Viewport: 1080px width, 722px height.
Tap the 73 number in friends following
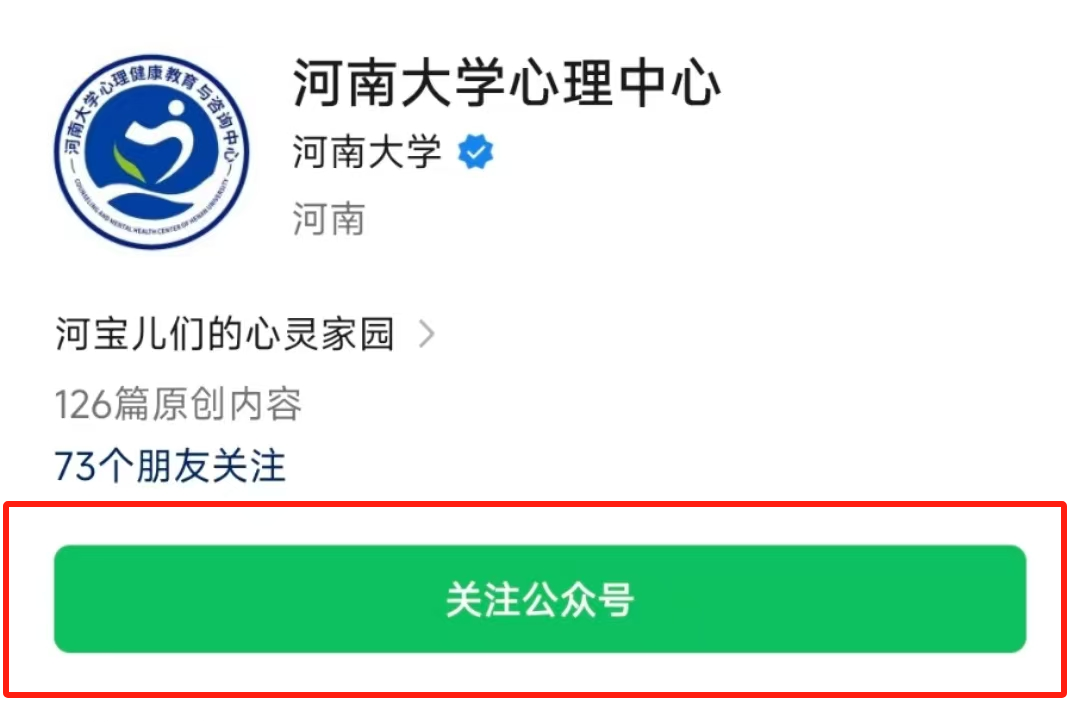pyautogui.click(x=75, y=466)
